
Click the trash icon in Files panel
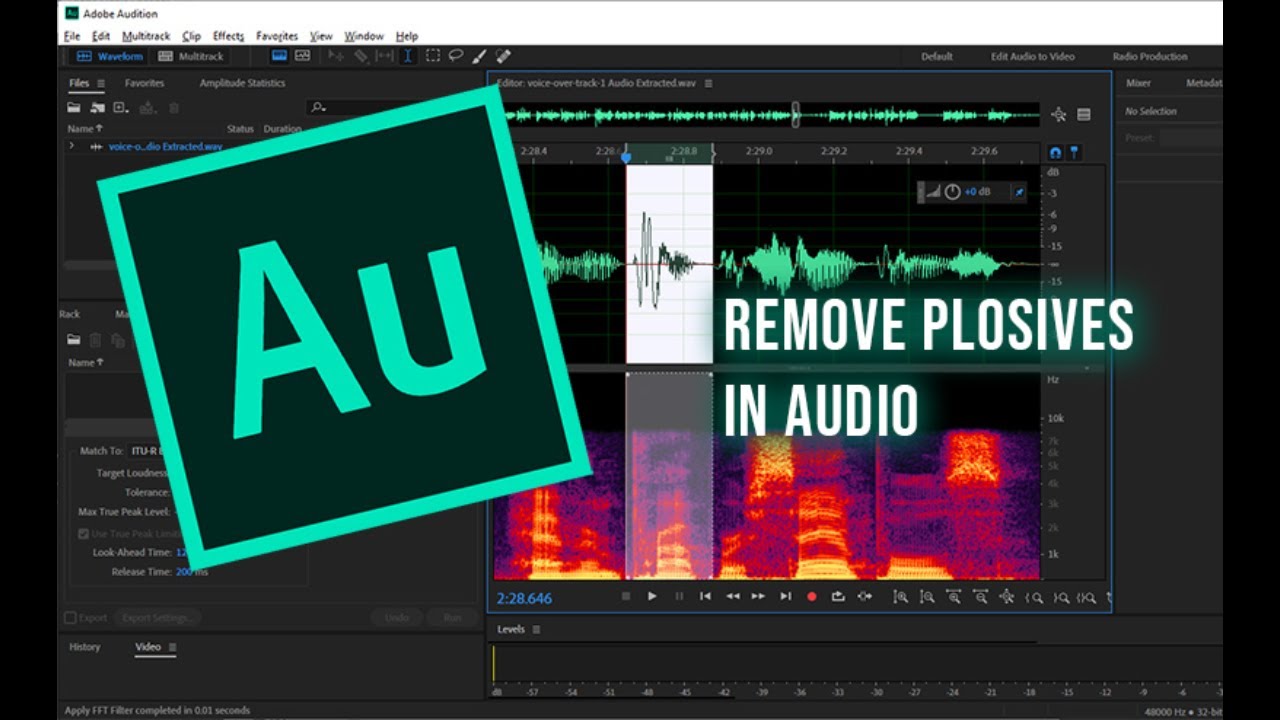174,107
